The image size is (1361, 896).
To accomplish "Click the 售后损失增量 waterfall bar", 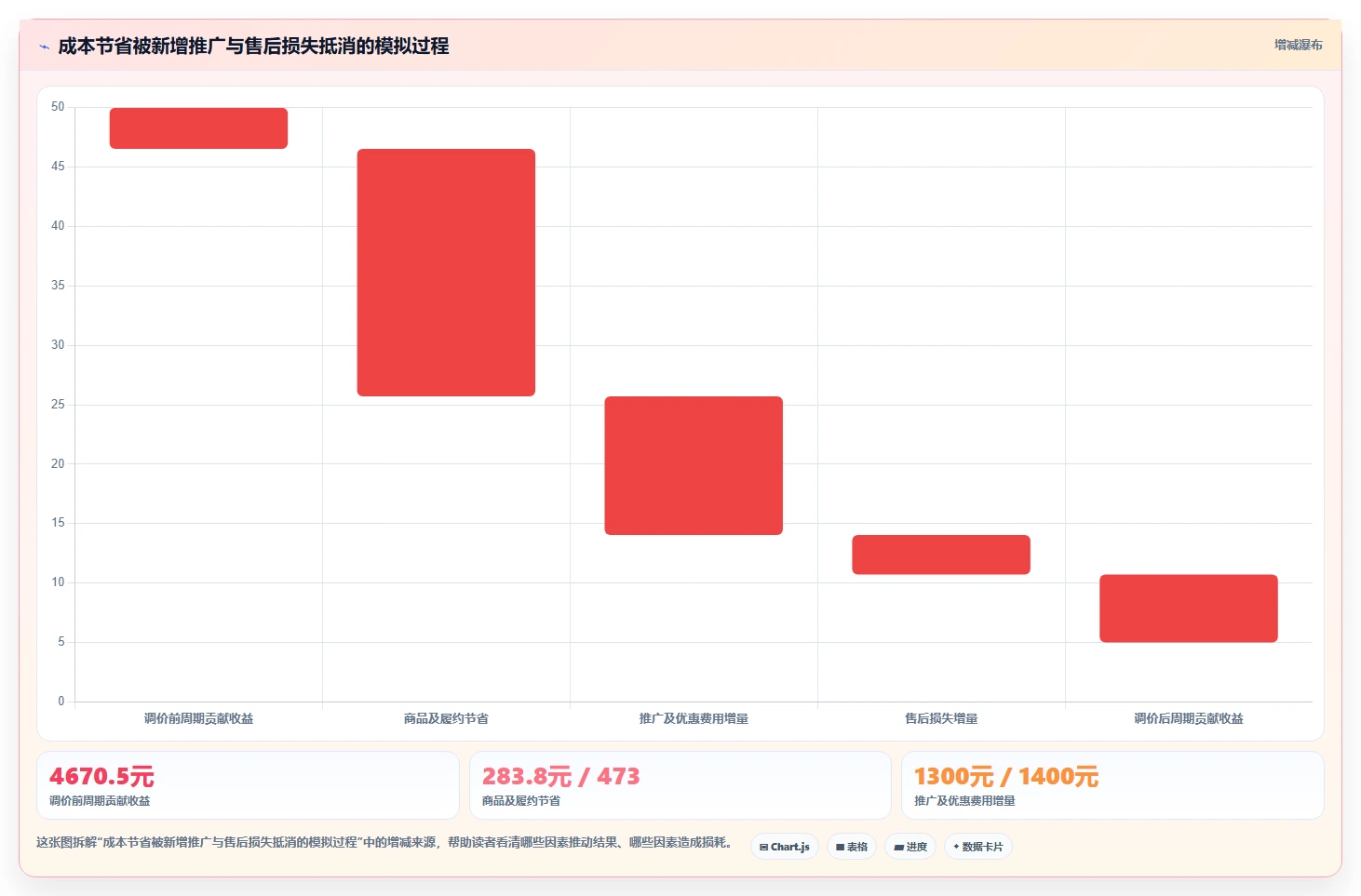I will tap(941, 555).
